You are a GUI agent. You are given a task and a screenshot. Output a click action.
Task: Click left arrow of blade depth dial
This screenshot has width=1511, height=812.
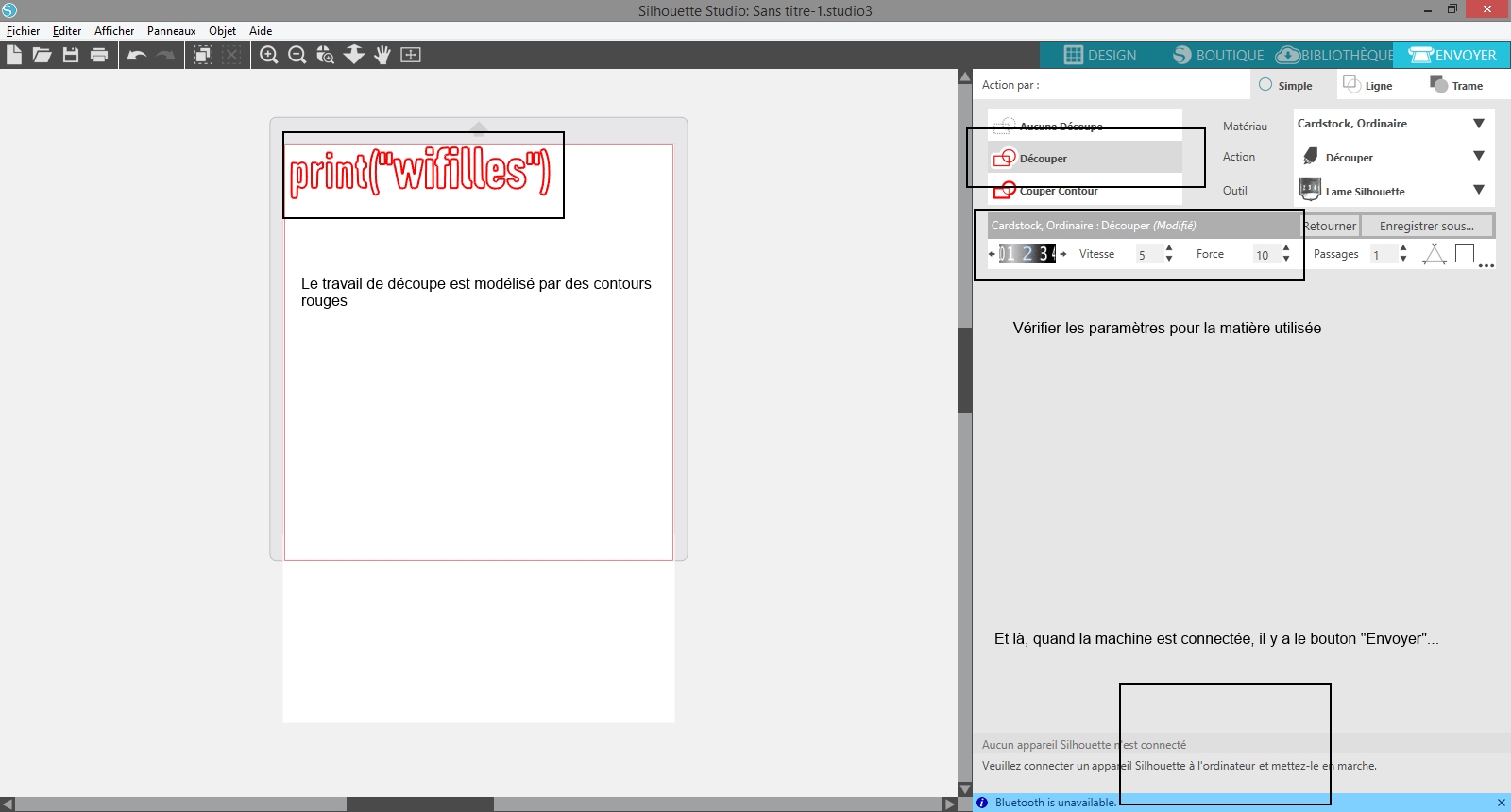click(x=992, y=254)
